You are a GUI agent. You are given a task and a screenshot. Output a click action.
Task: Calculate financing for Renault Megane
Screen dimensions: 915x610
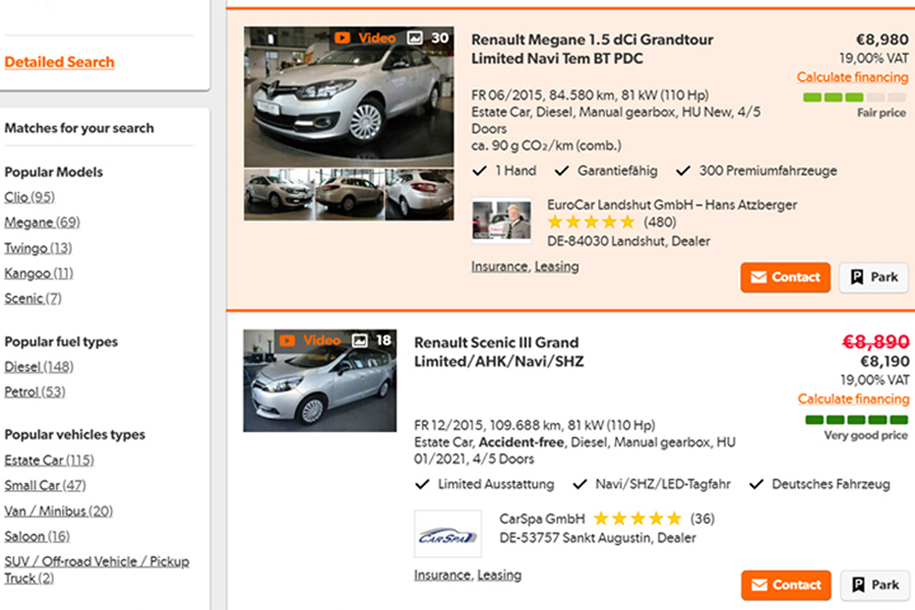(x=852, y=77)
